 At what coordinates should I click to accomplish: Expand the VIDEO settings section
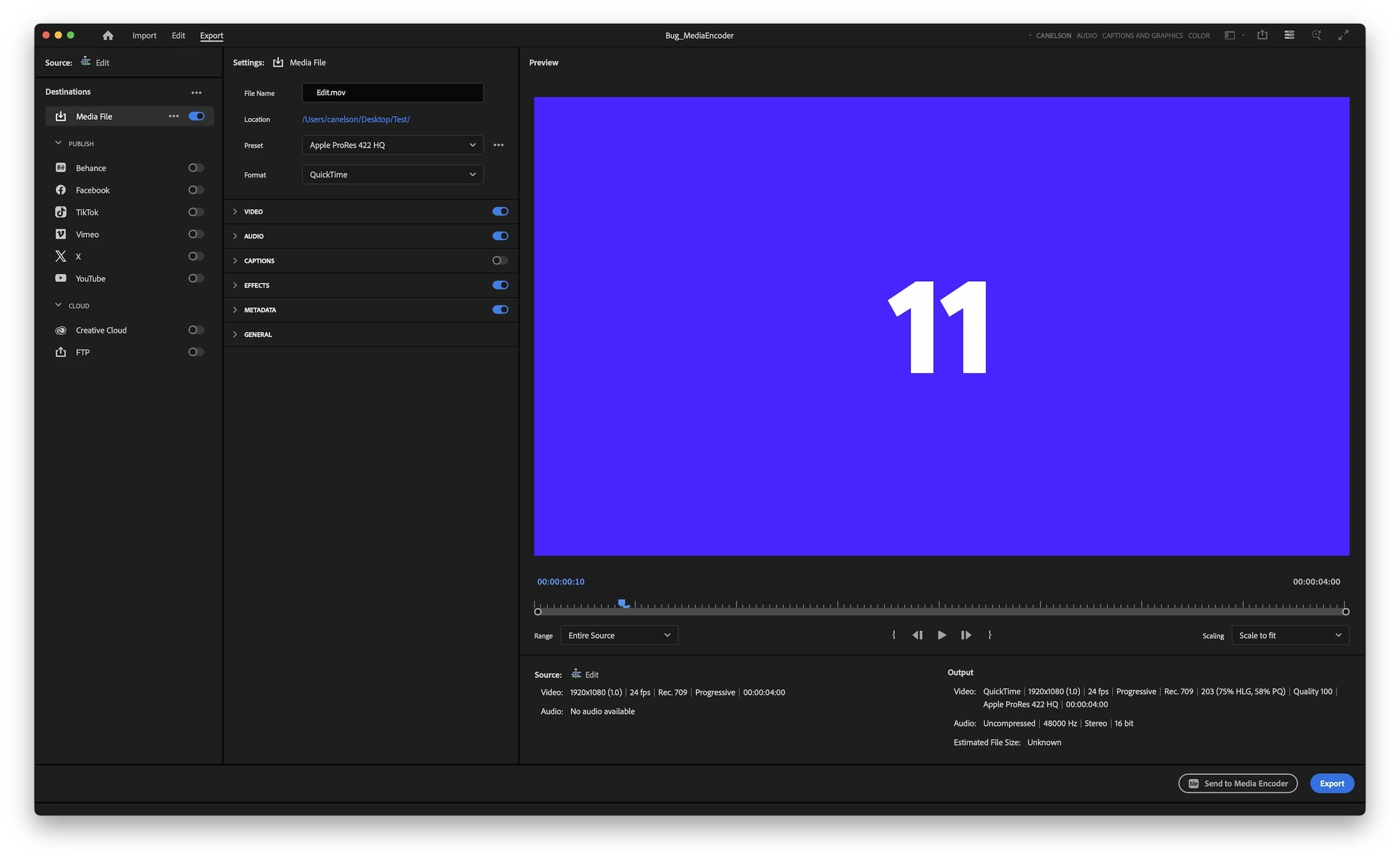pos(235,211)
